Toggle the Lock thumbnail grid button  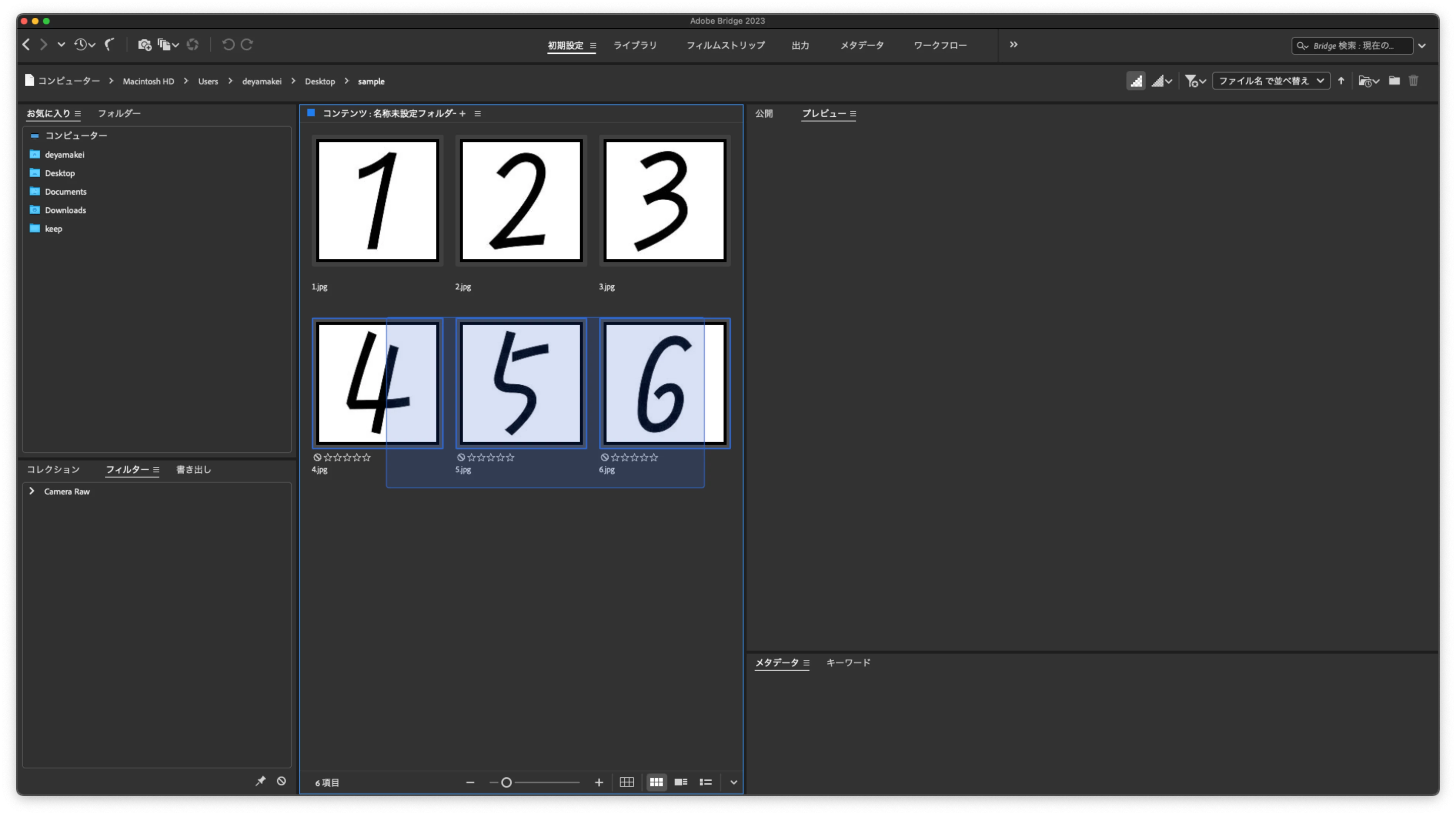(x=626, y=782)
